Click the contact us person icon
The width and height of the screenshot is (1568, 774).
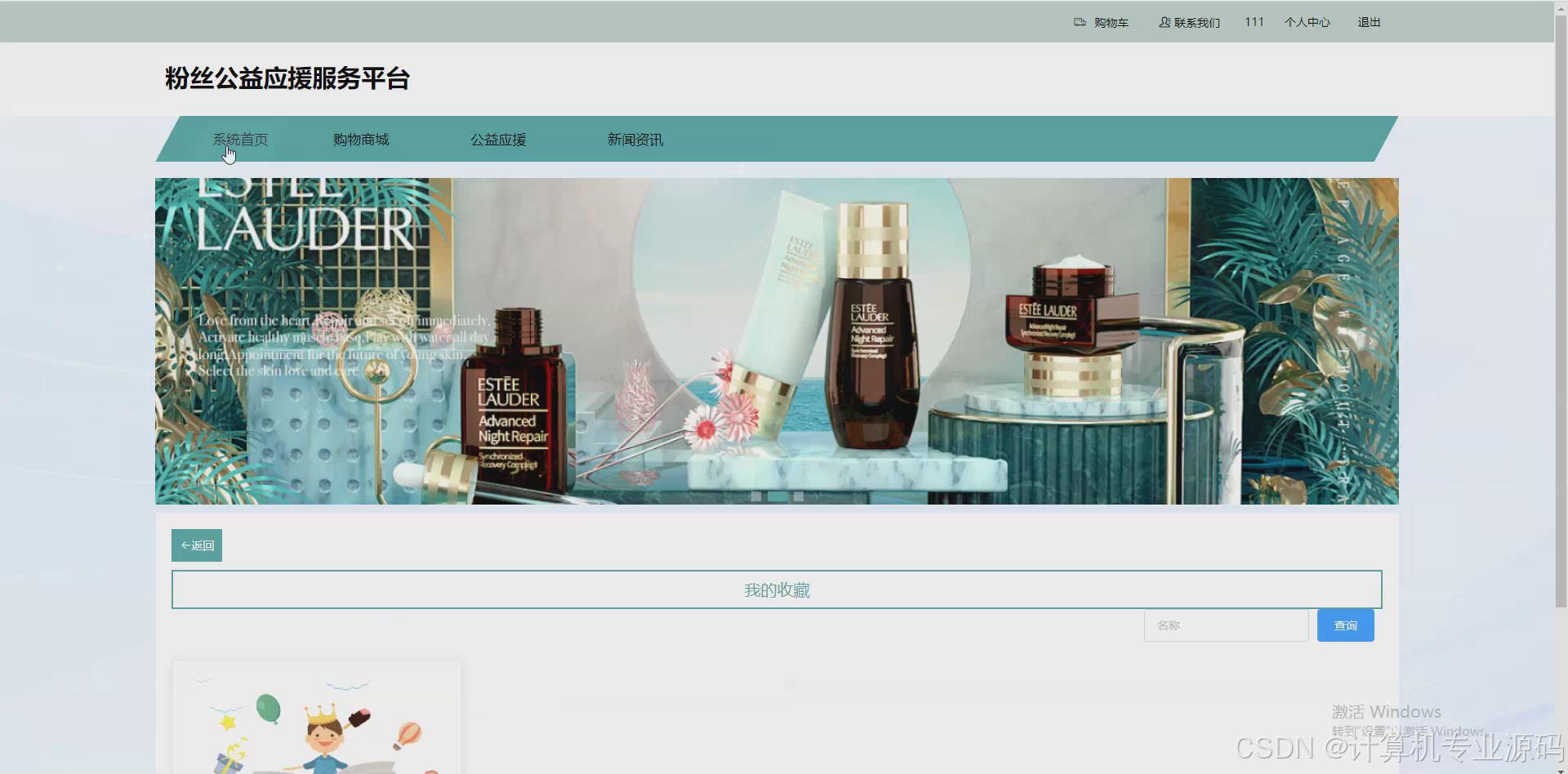point(1165,22)
